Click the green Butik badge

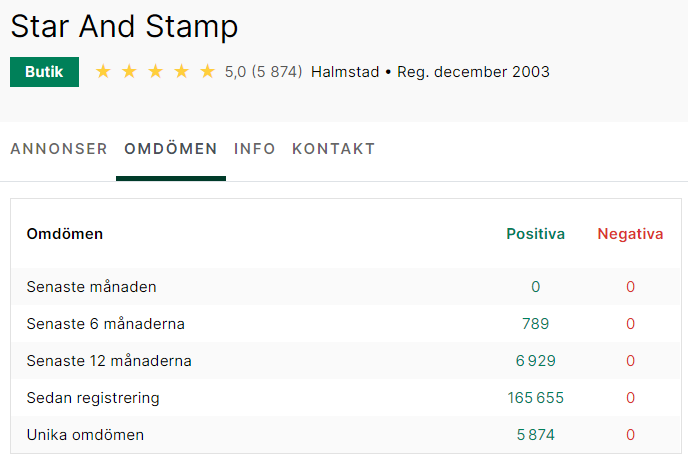44,72
